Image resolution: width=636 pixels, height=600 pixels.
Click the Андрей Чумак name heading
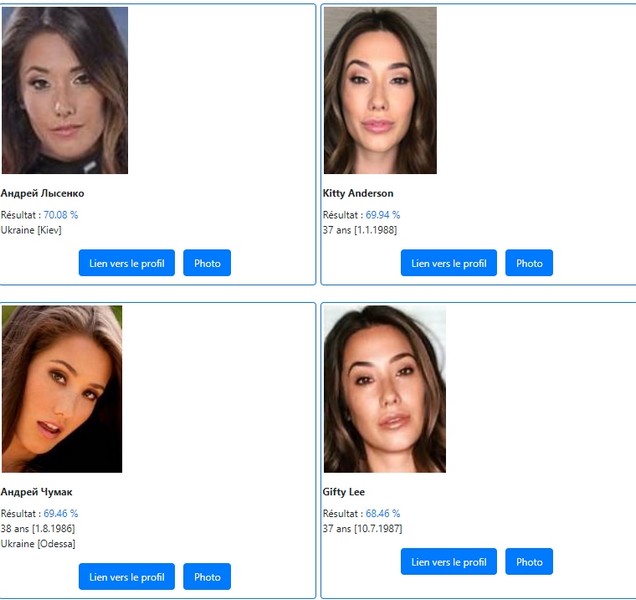pos(37,492)
